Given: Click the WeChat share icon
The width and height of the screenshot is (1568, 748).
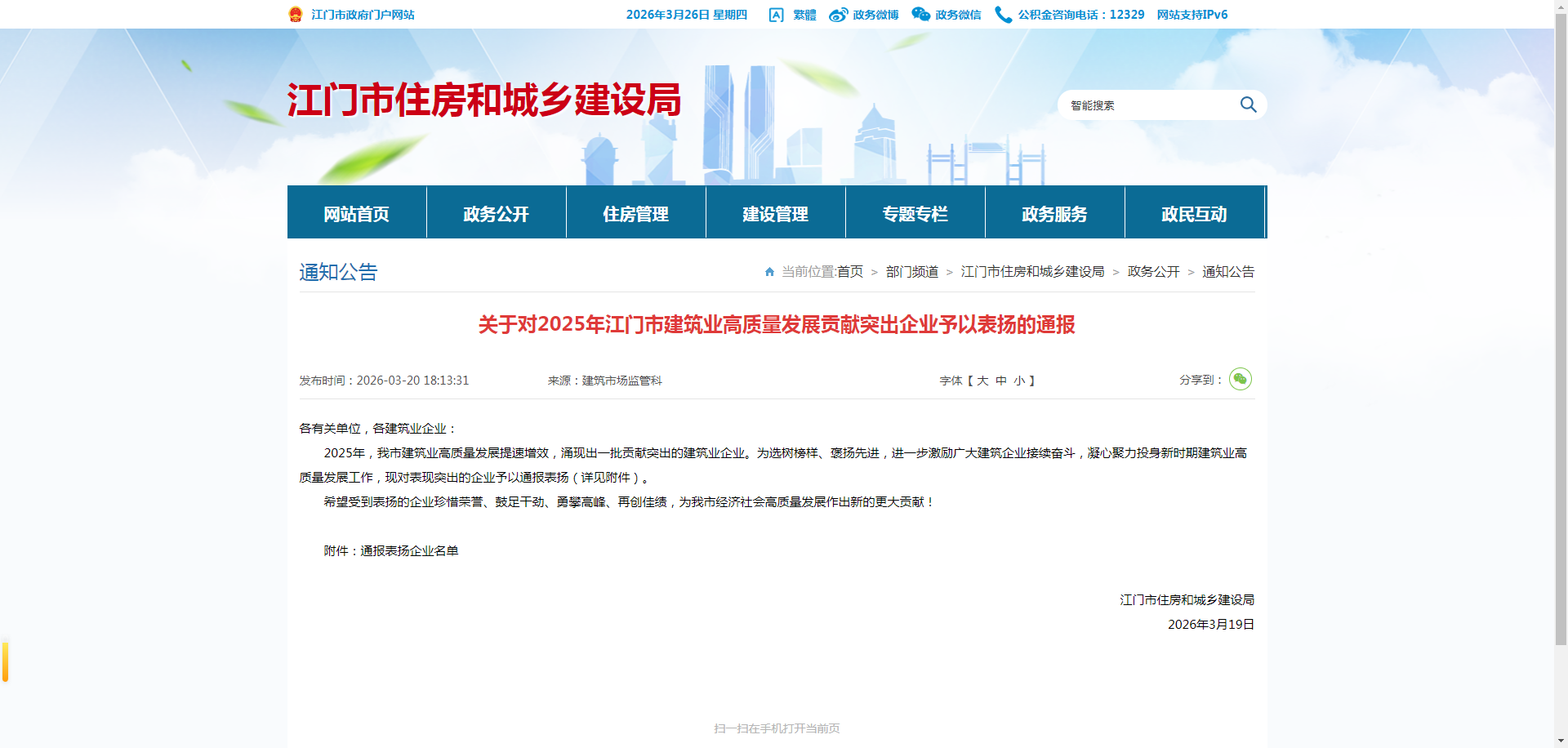Looking at the screenshot, I should [x=1240, y=379].
